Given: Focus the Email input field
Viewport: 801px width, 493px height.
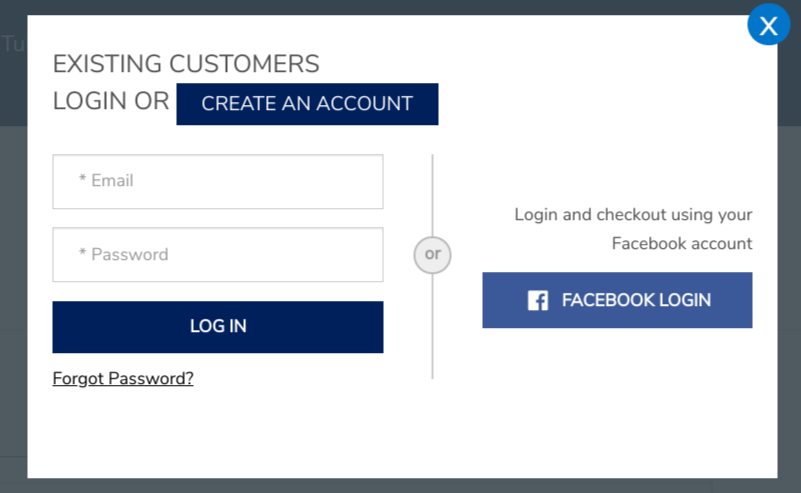Looking at the screenshot, I should [218, 181].
